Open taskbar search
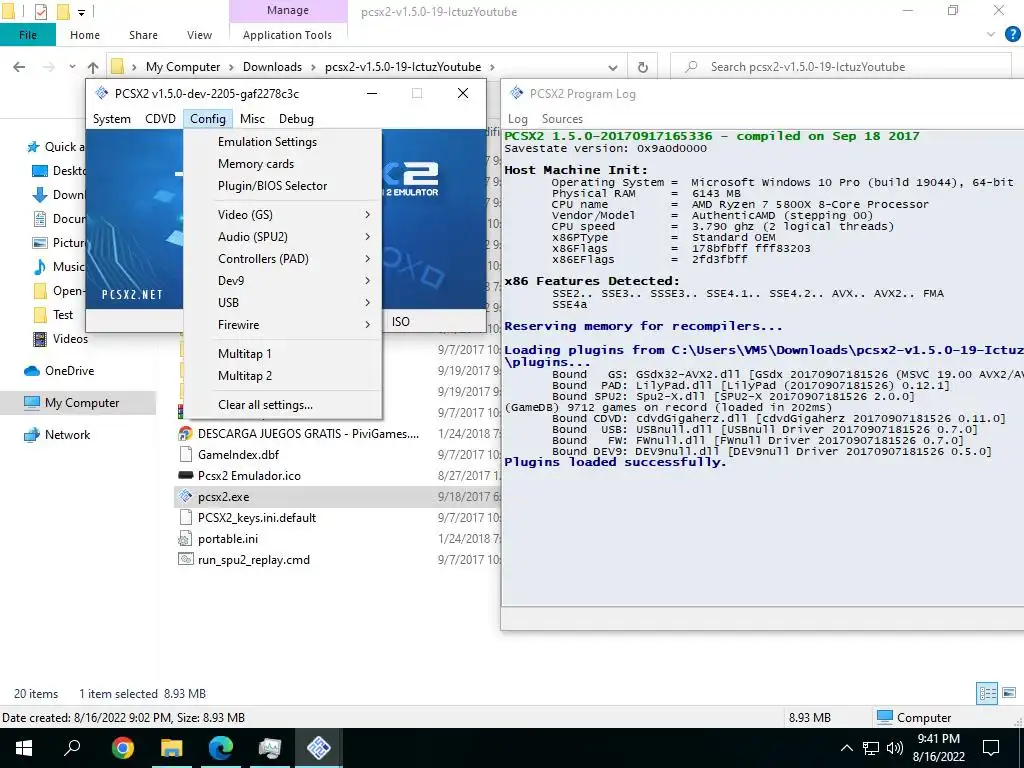Screen dimensions: 1024x768 [72, 748]
